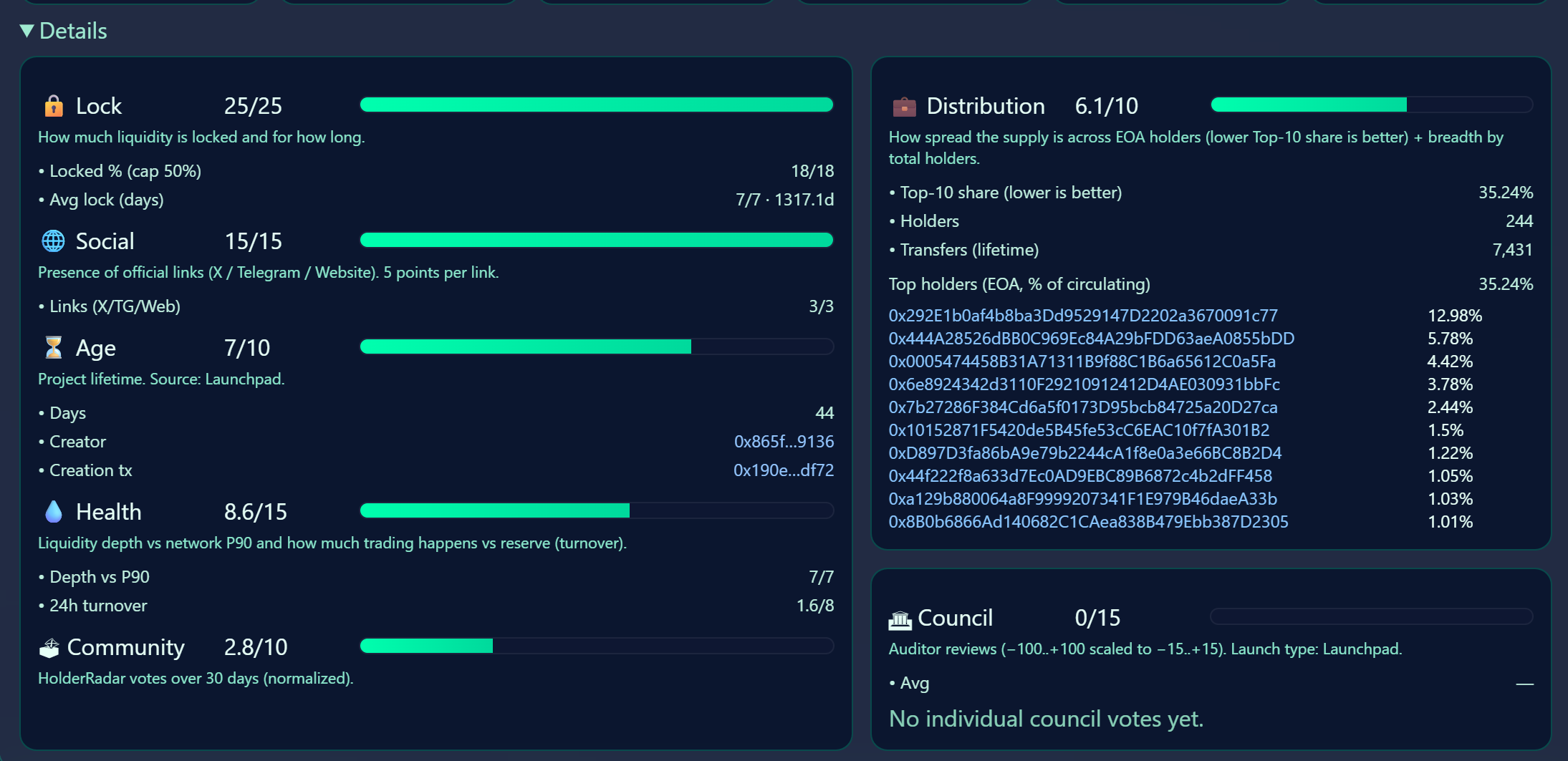The image size is (1568, 761).
Task: Click the Distribution briefcase icon
Action: point(904,107)
